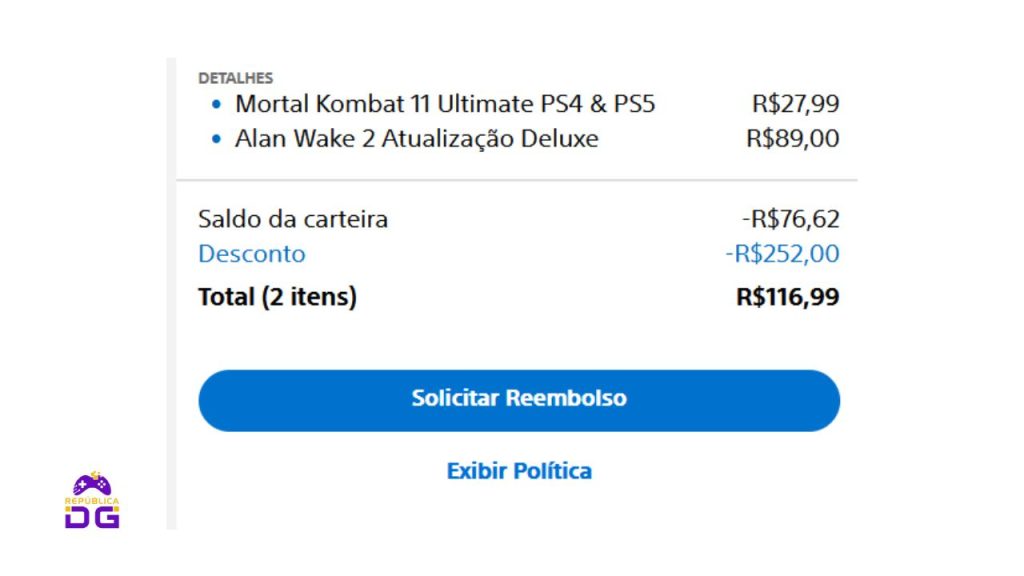
Task: Click the Saldo da carteira row
Action: pyautogui.click(x=519, y=219)
